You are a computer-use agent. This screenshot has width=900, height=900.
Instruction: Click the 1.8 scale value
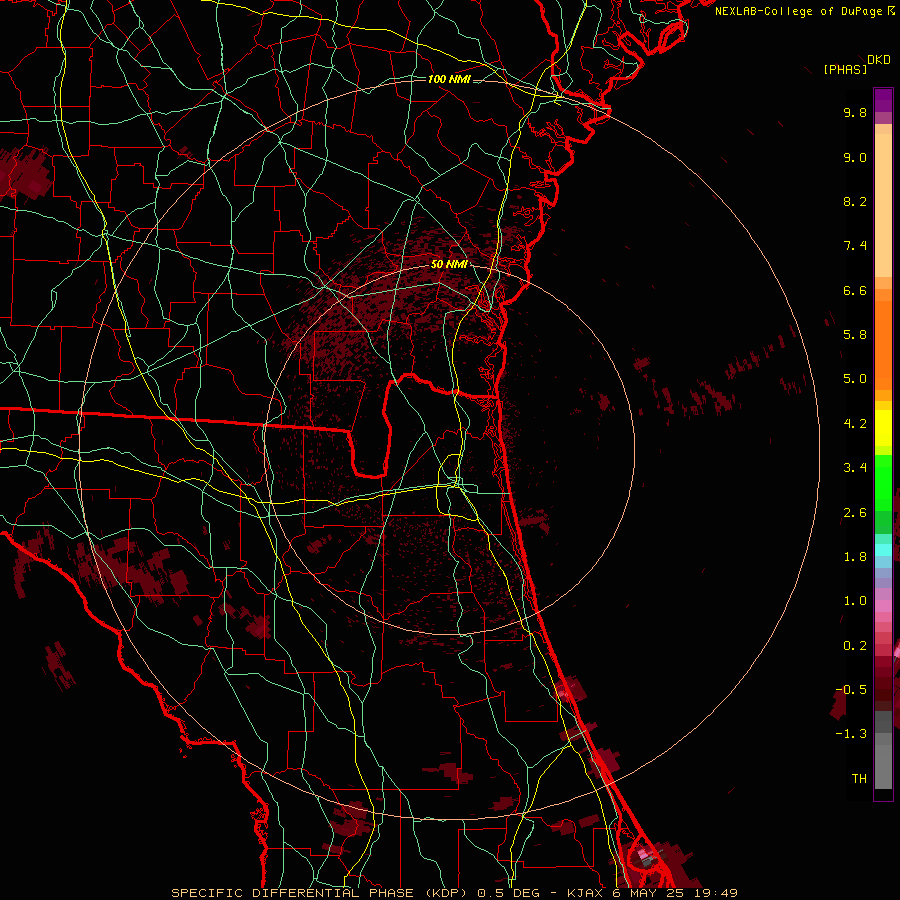point(855,557)
